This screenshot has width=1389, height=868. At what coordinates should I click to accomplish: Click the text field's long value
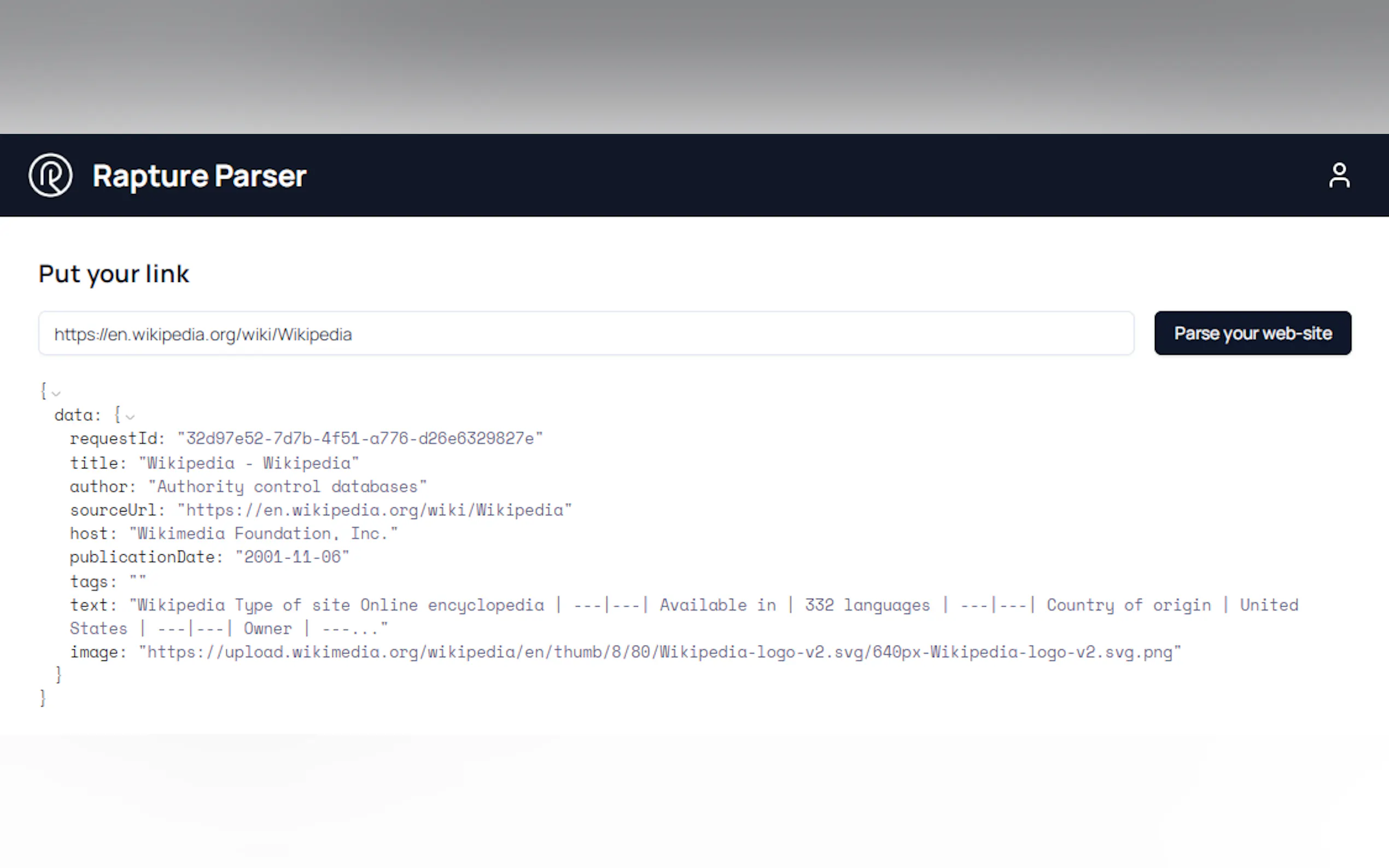coord(684,606)
